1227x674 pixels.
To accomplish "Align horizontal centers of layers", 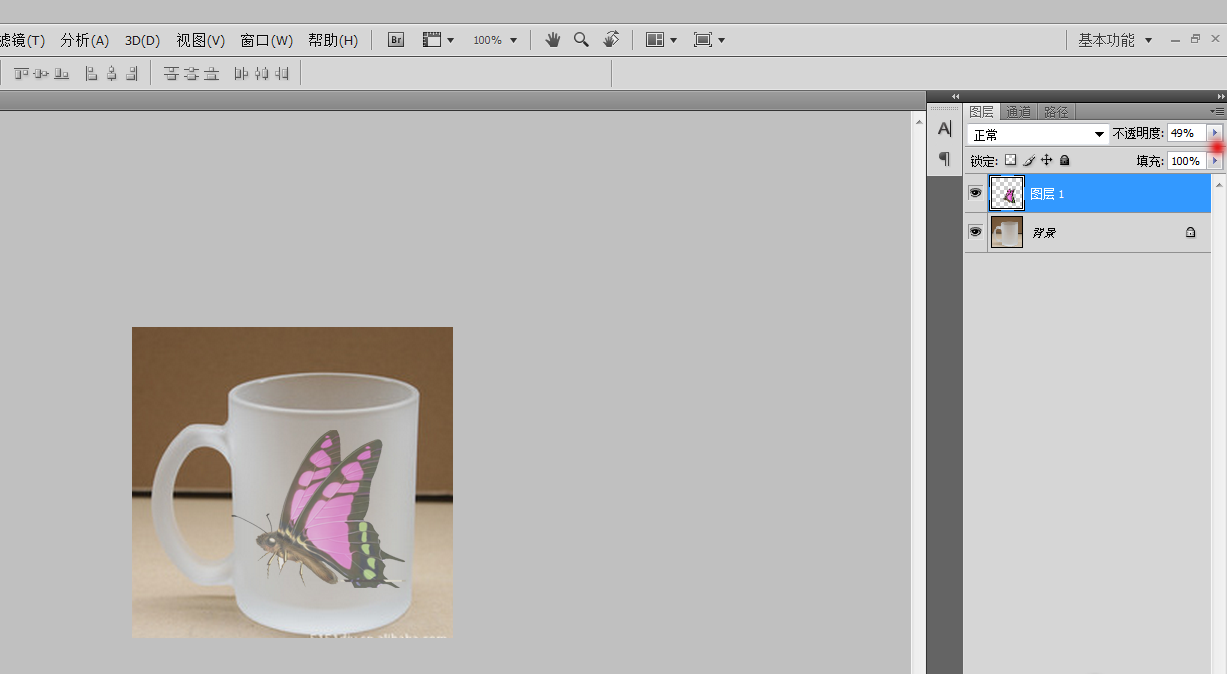I will click(x=111, y=73).
